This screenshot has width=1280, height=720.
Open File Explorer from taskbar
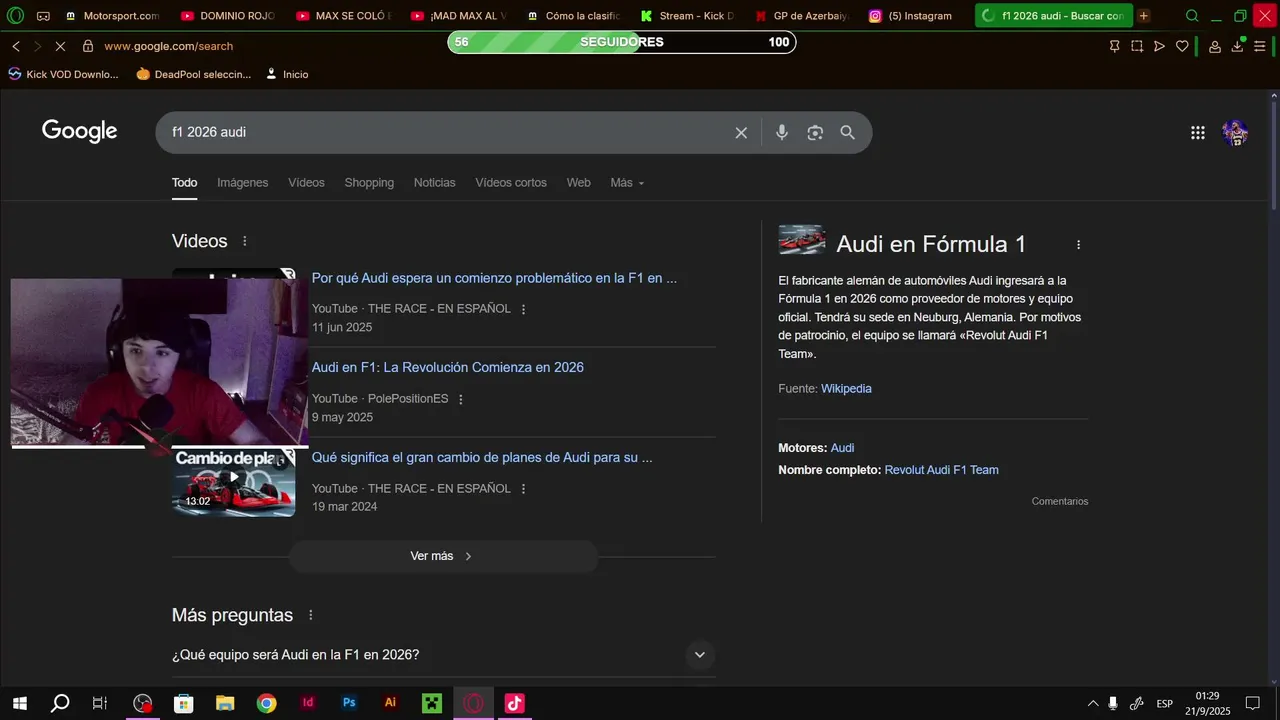[224, 703]
